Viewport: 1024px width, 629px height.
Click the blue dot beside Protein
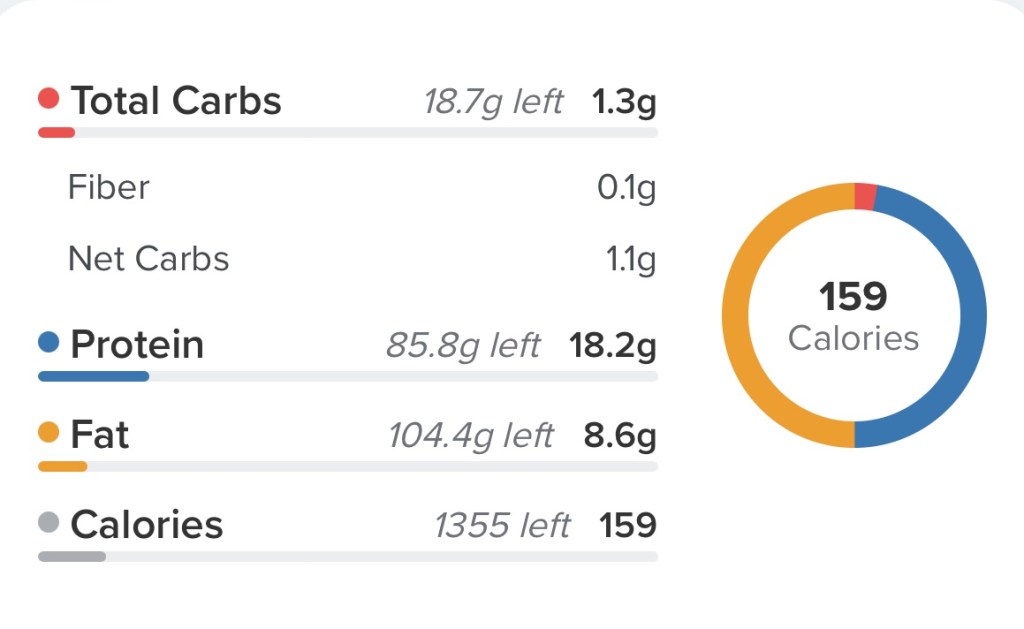point(49,343)
